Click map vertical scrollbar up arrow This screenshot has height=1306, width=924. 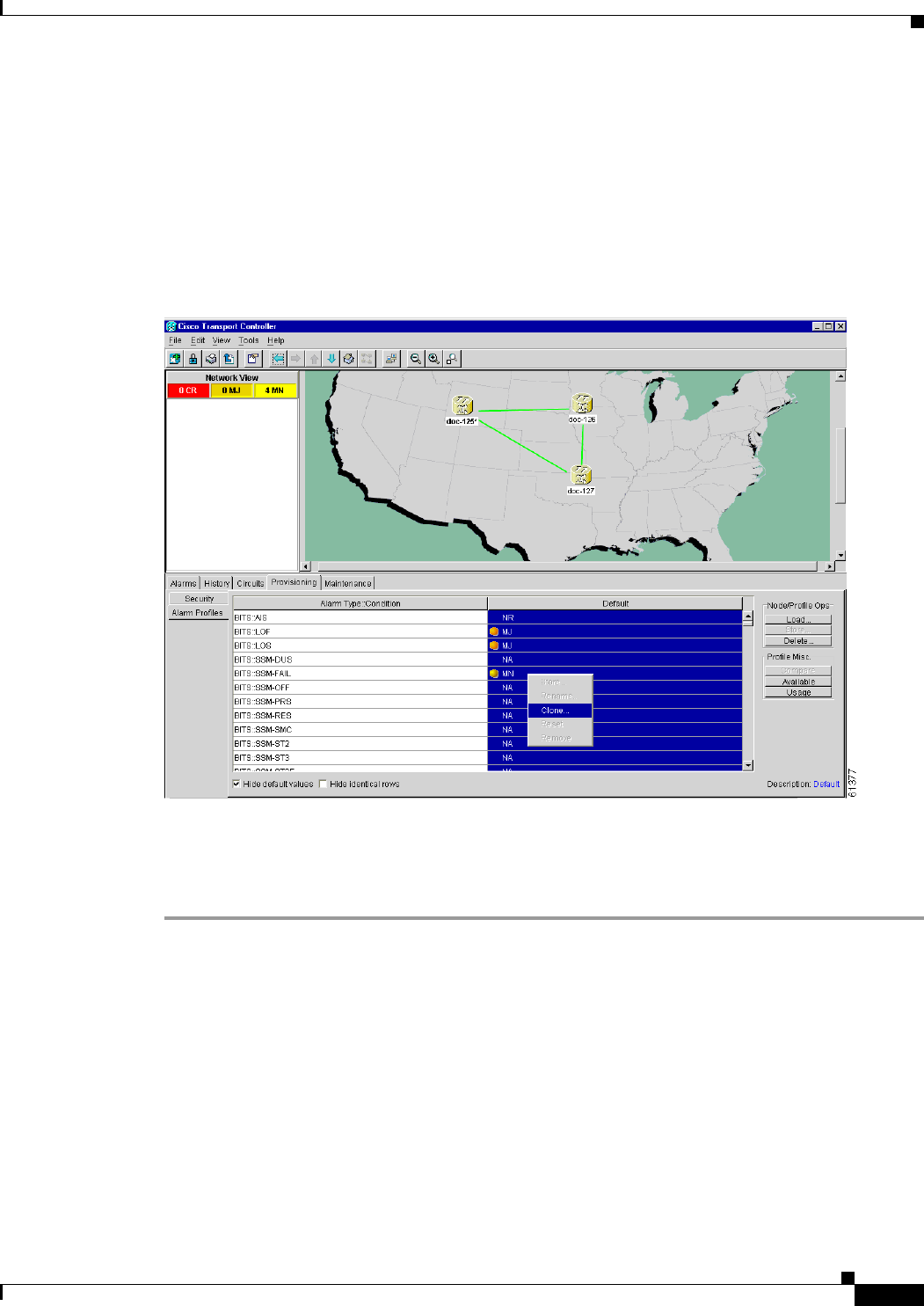[x=840, y=376]
